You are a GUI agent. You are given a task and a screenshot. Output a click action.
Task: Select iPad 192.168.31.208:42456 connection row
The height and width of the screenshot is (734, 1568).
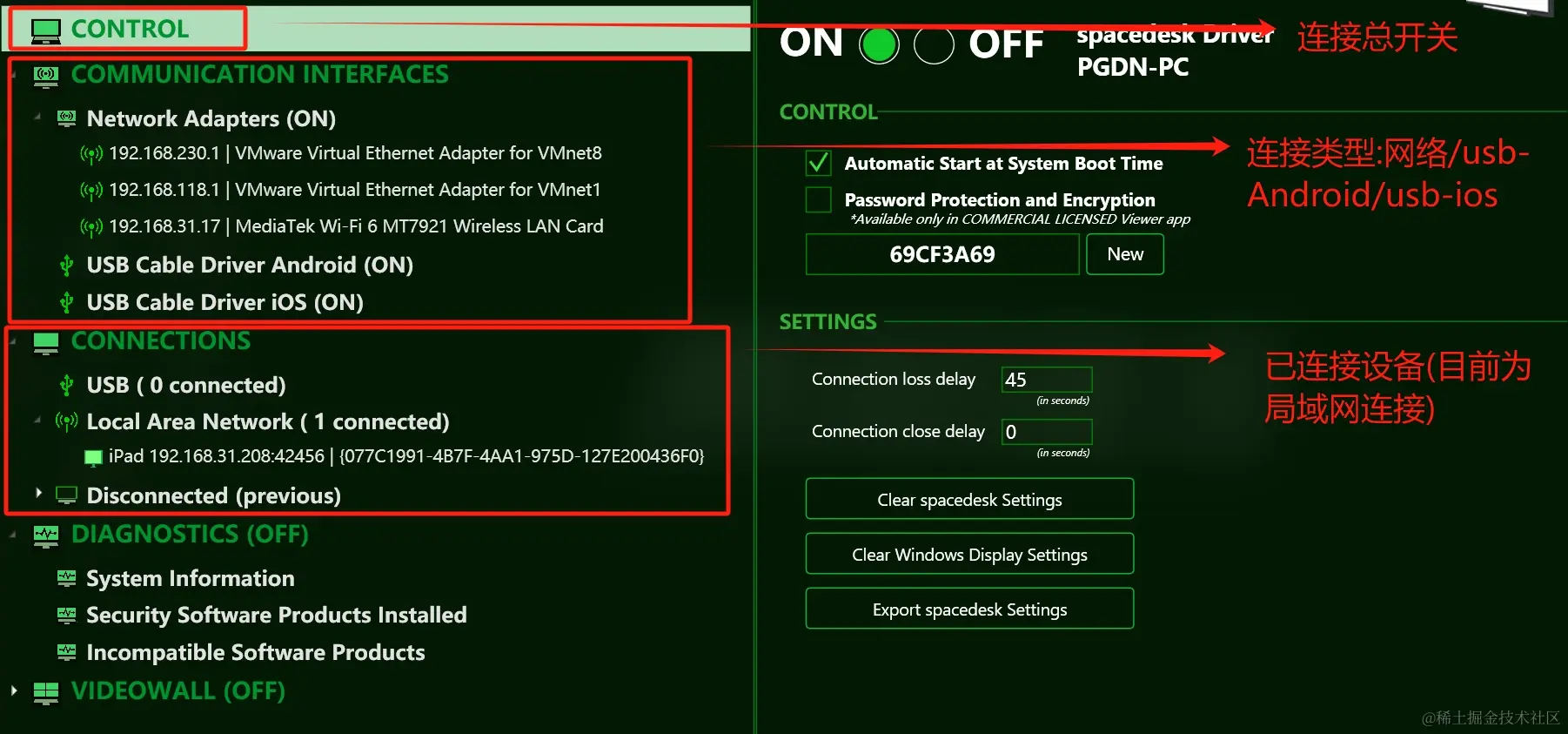405,456
